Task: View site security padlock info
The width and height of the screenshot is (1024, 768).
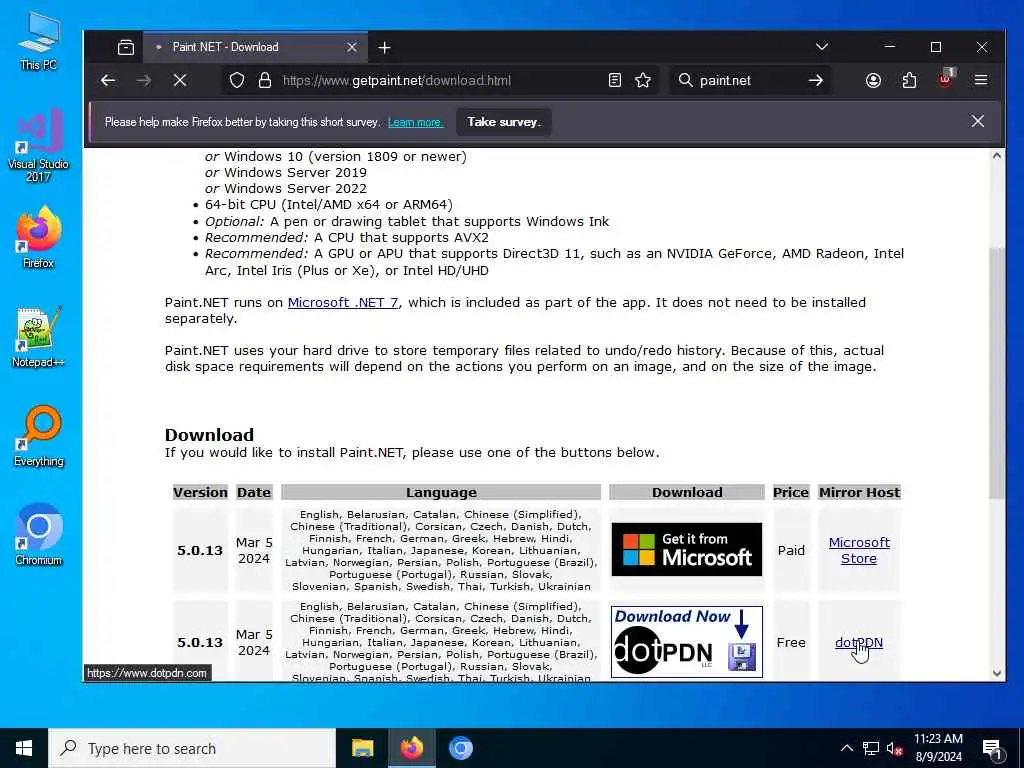Action: [264, 80]
